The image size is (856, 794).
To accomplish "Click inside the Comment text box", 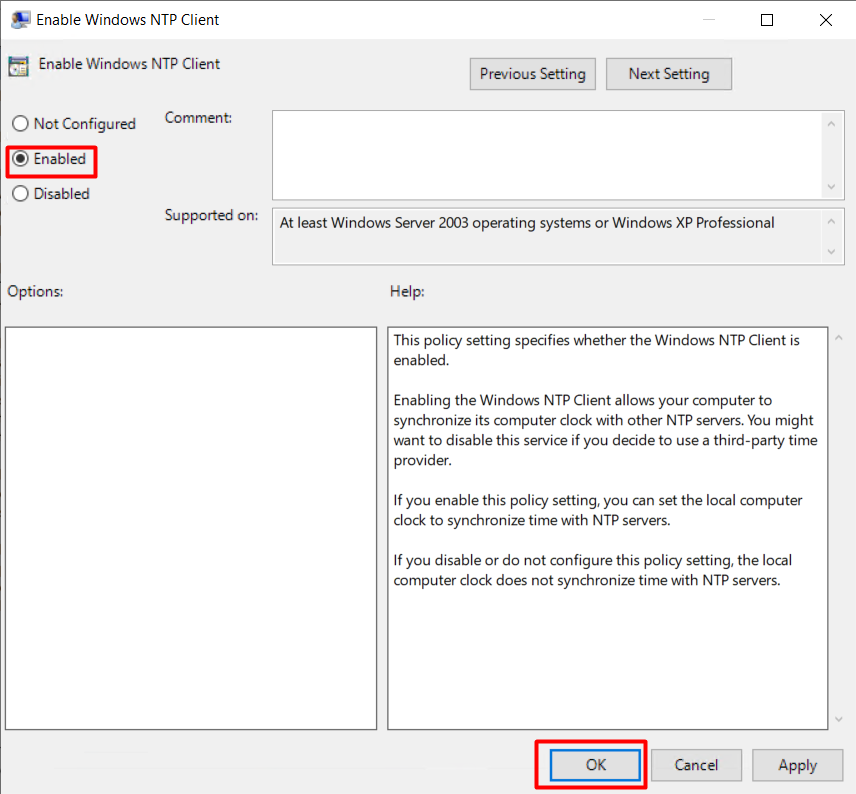I will 546,155.
